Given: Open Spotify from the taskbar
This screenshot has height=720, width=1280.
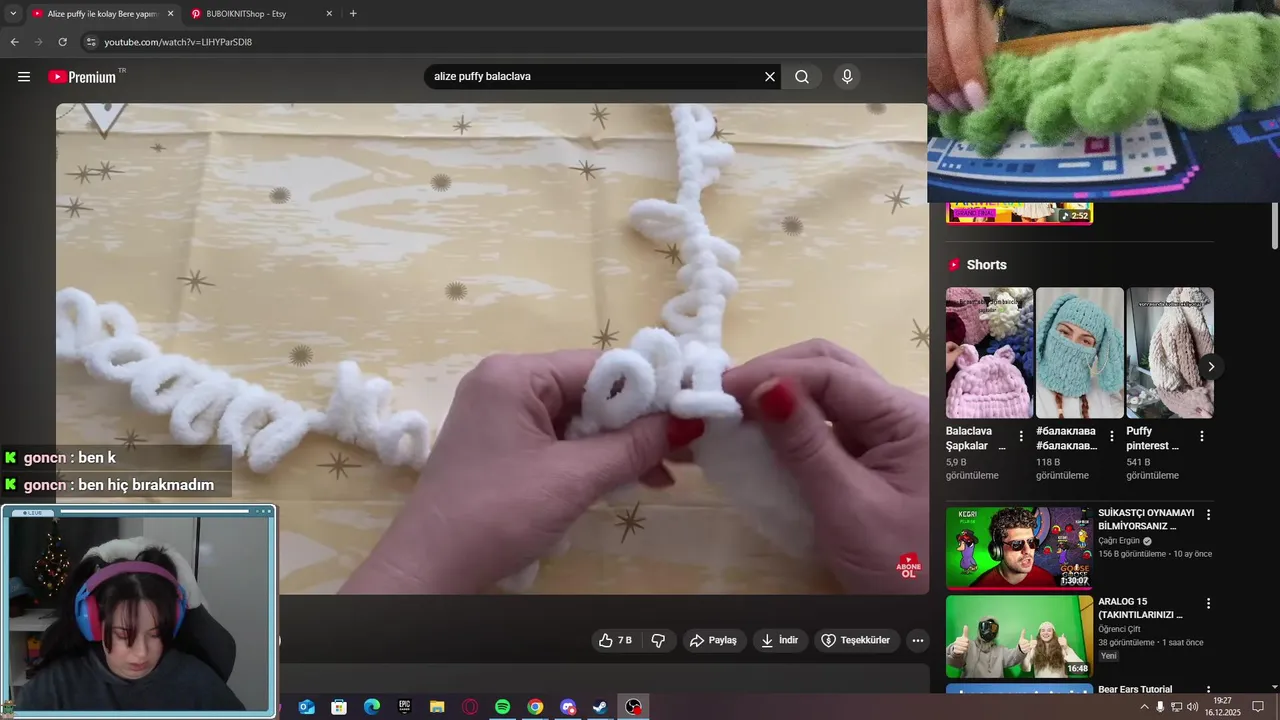Looking at the screenshot, I should pos(502,707).
